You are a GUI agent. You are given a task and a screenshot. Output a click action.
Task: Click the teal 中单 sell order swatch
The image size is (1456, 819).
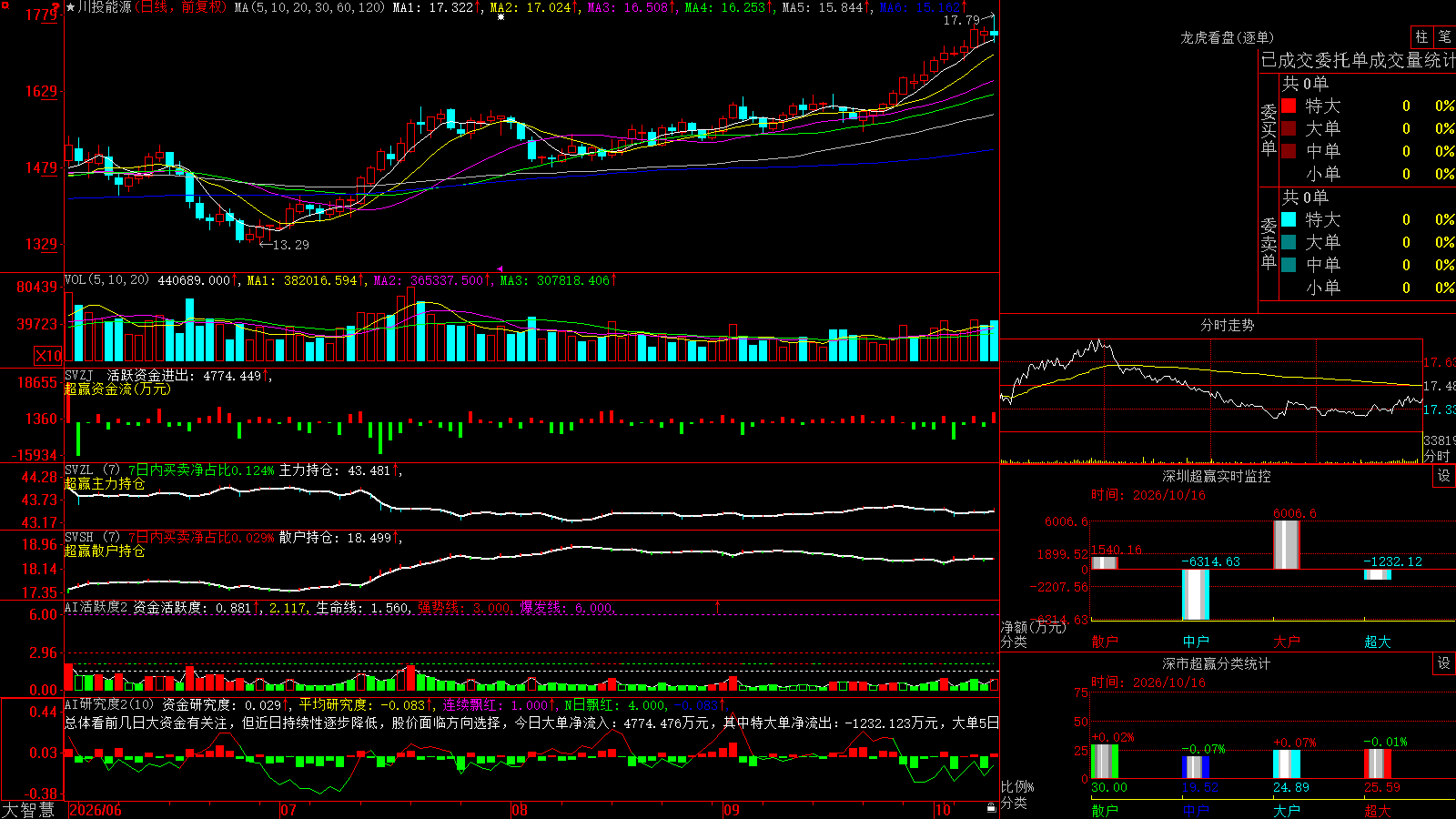pos(1289,265)
